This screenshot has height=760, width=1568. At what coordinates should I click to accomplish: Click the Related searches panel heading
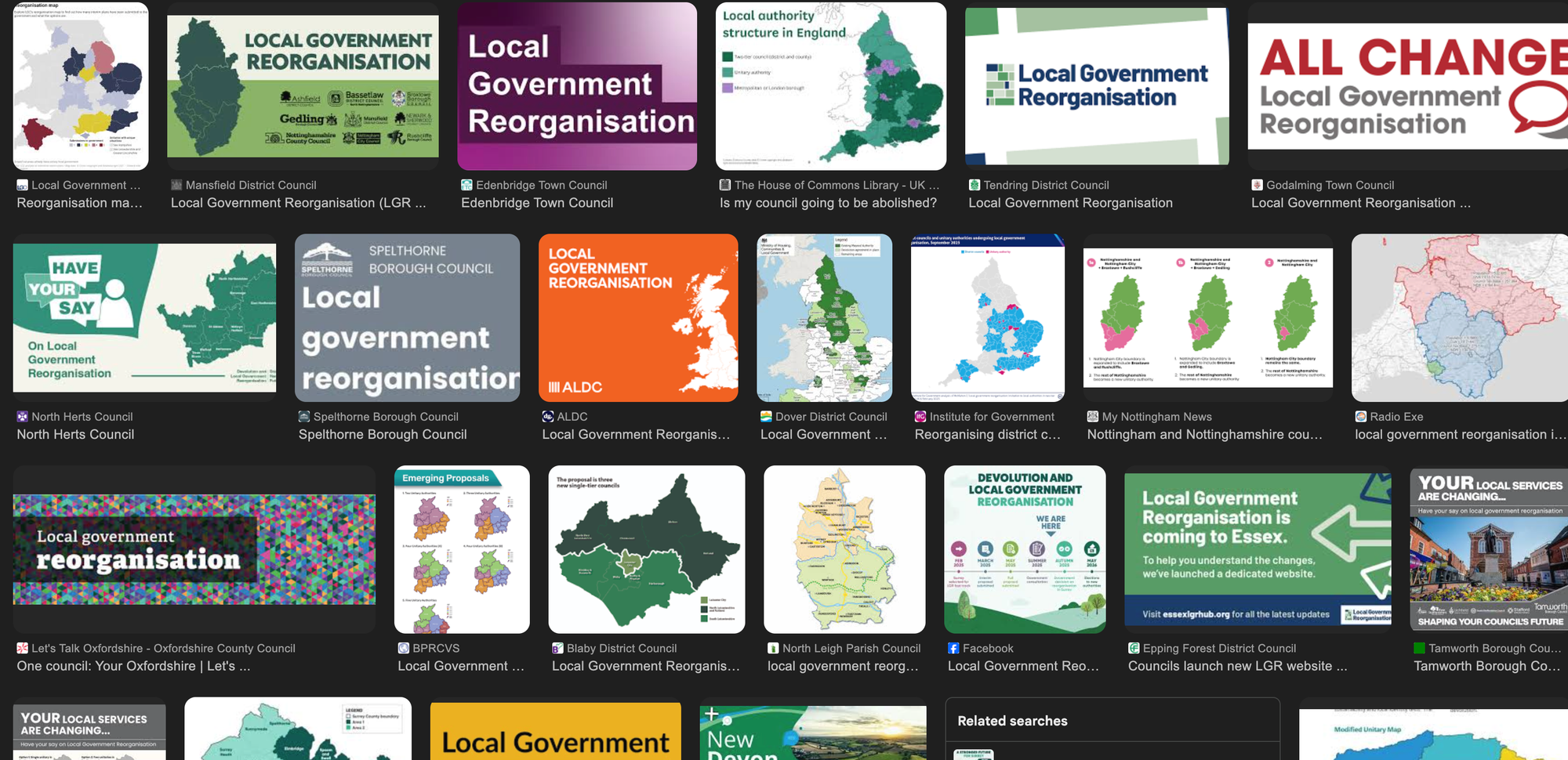tap(1012, 721)
